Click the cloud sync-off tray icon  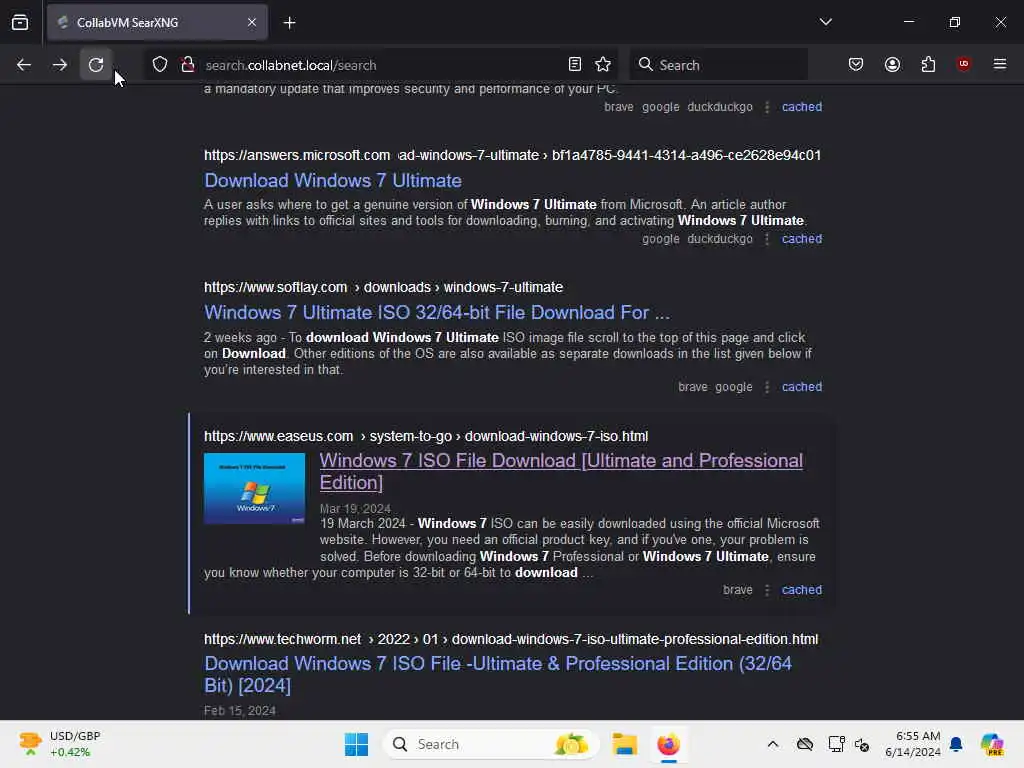click(805, 744)
